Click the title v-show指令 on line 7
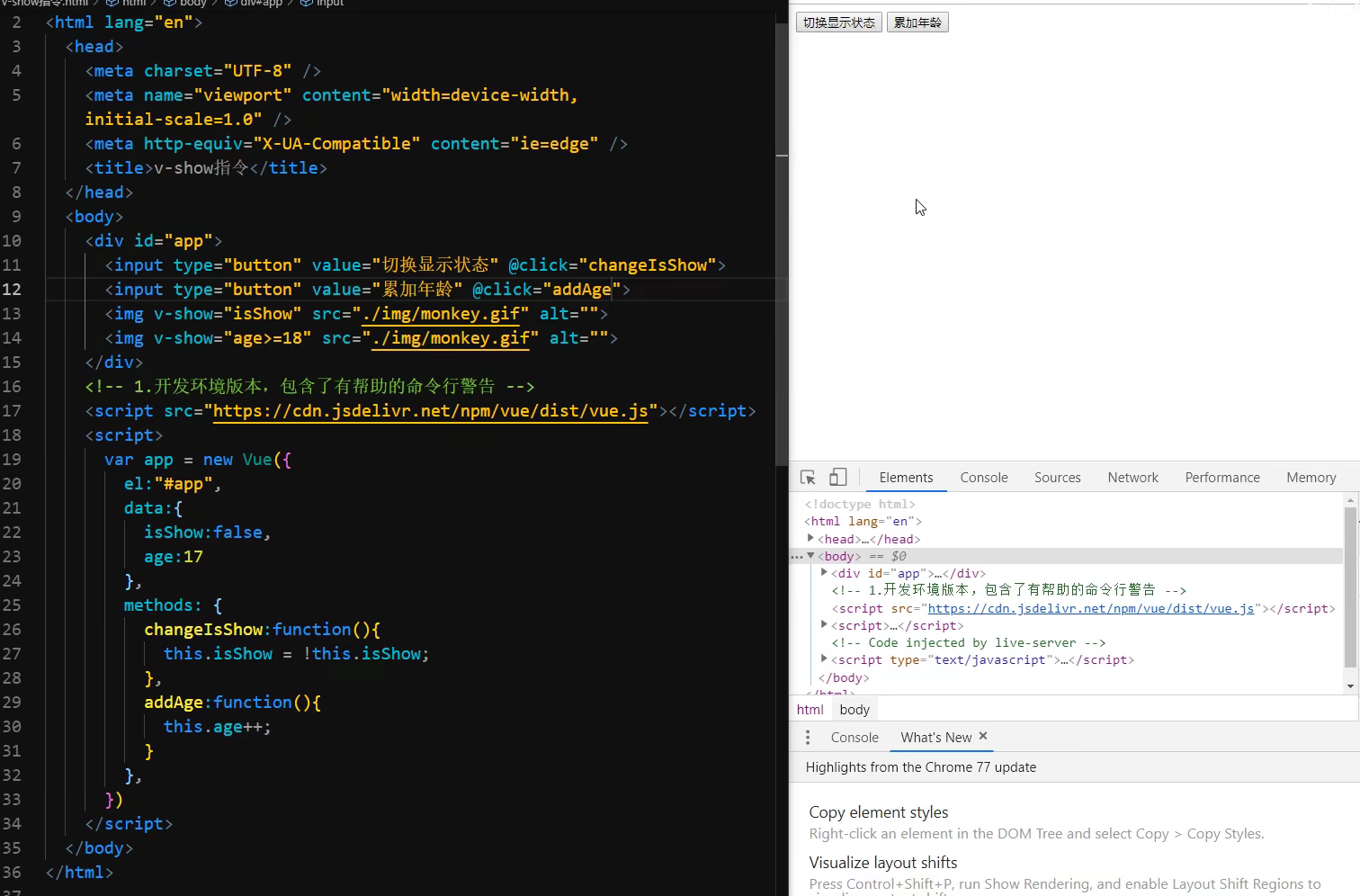Screen dimensions: 1360x896 click(x=201, y=168)
